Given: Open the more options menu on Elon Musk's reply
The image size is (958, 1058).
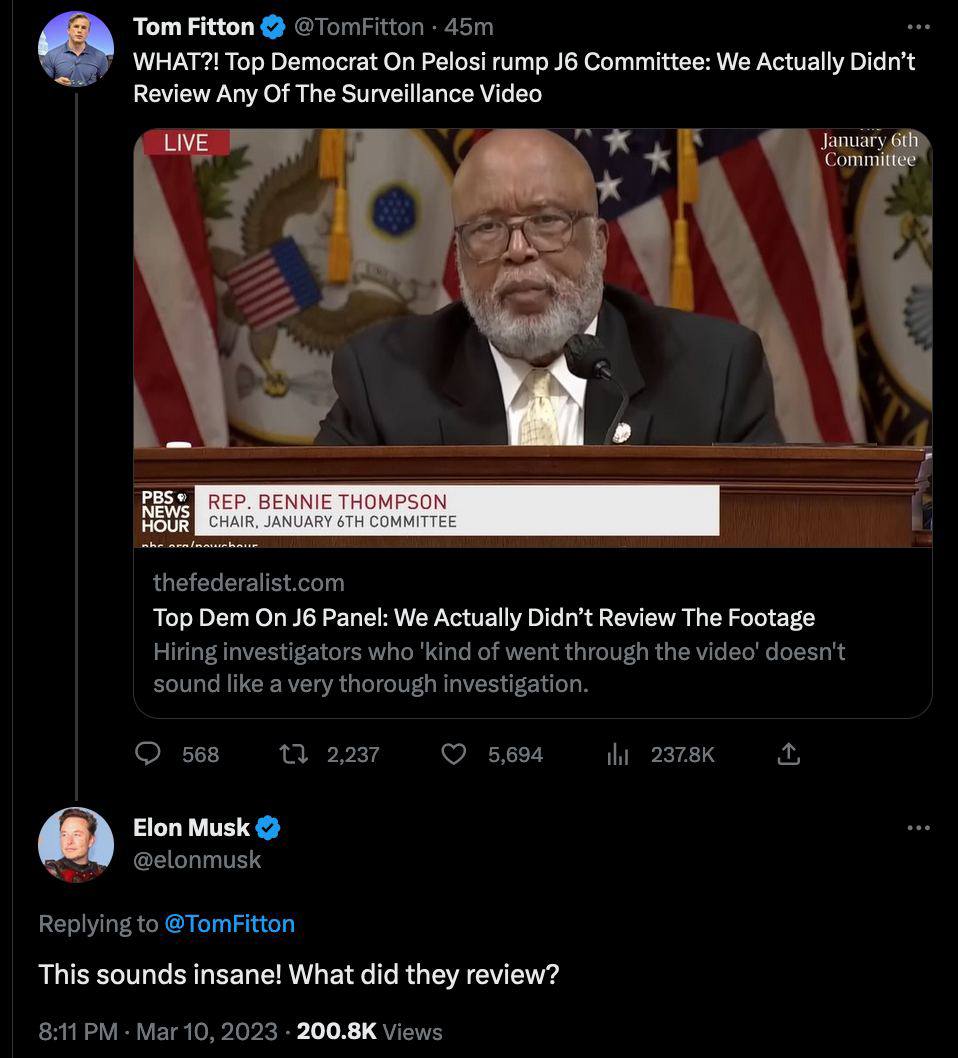Looking at the screenshot, I should [917, 828].
